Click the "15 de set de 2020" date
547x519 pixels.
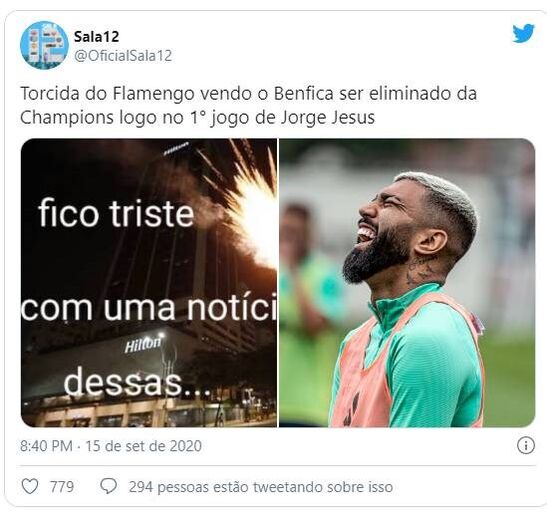coord(144,446)
